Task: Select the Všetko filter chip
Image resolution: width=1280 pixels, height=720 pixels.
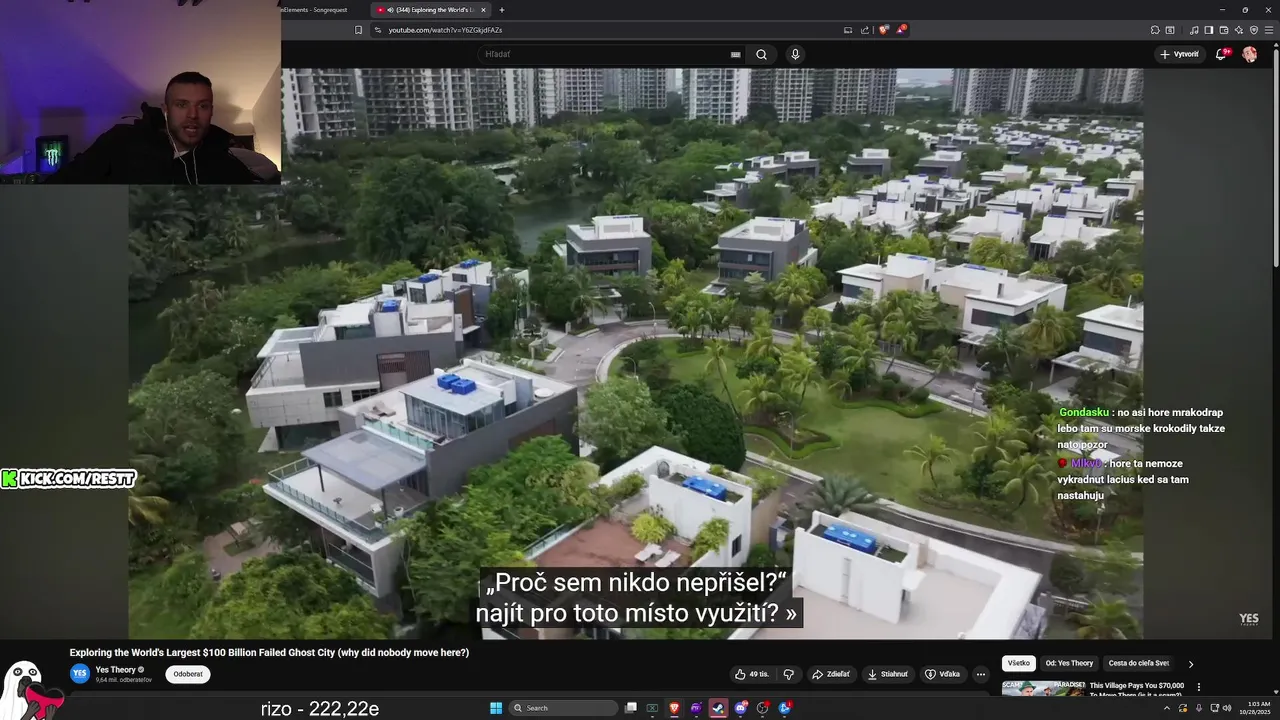Action: click(x=1019, y=663)
